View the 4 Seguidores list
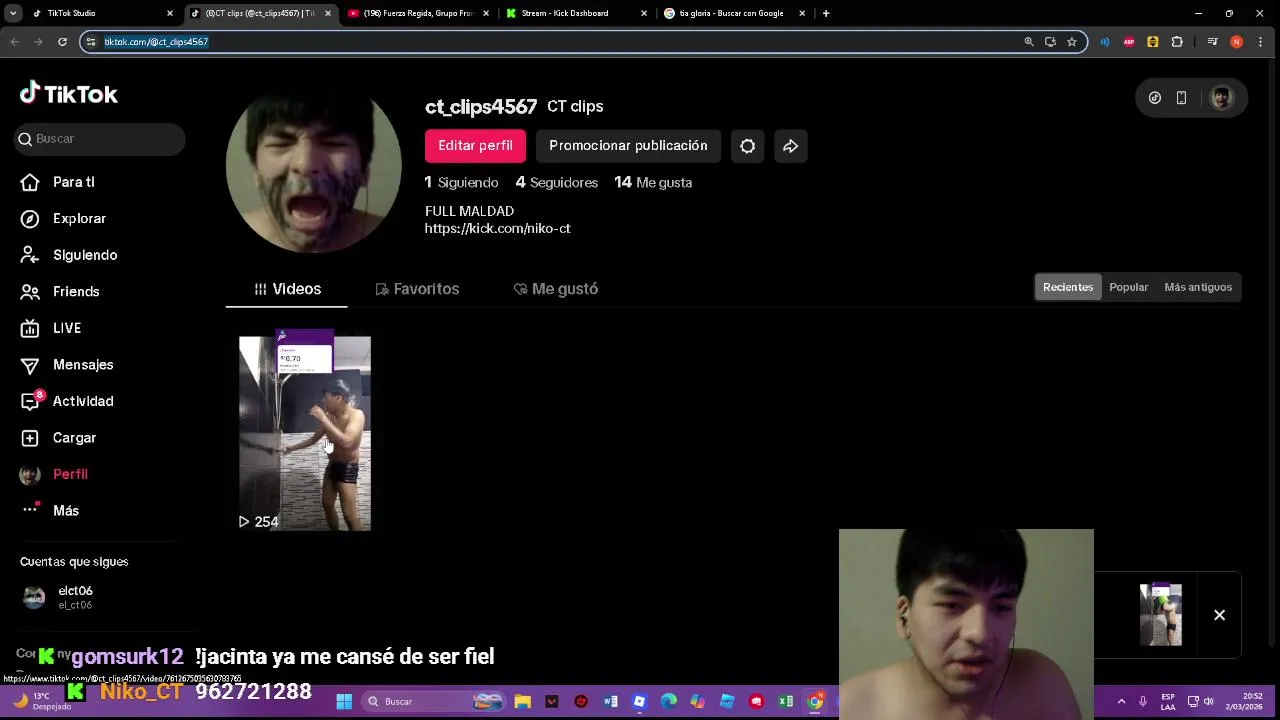The height and width of the screenshot is (720, 1280). point(556,182)
